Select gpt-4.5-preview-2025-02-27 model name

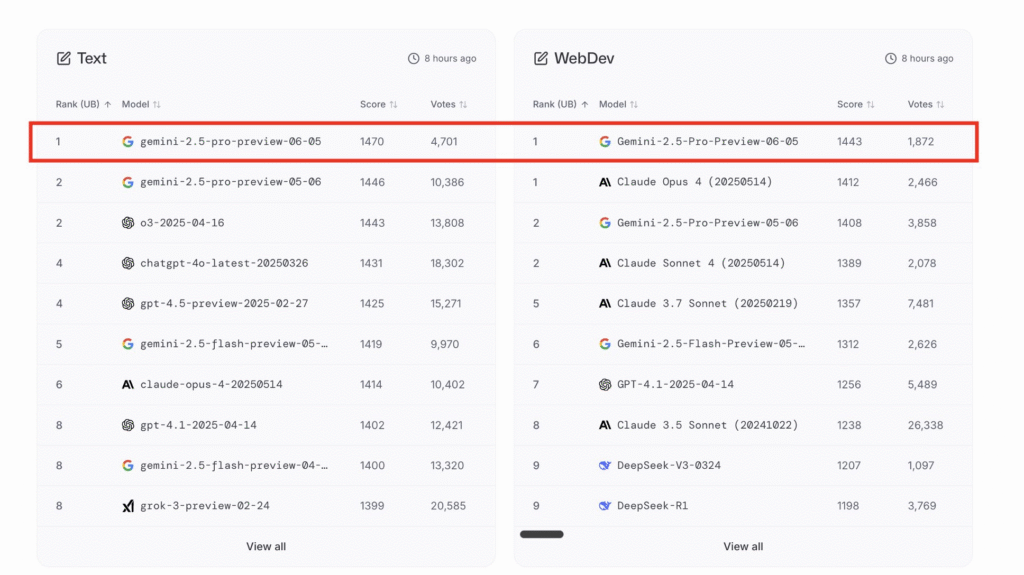click(x=224, y=303)
